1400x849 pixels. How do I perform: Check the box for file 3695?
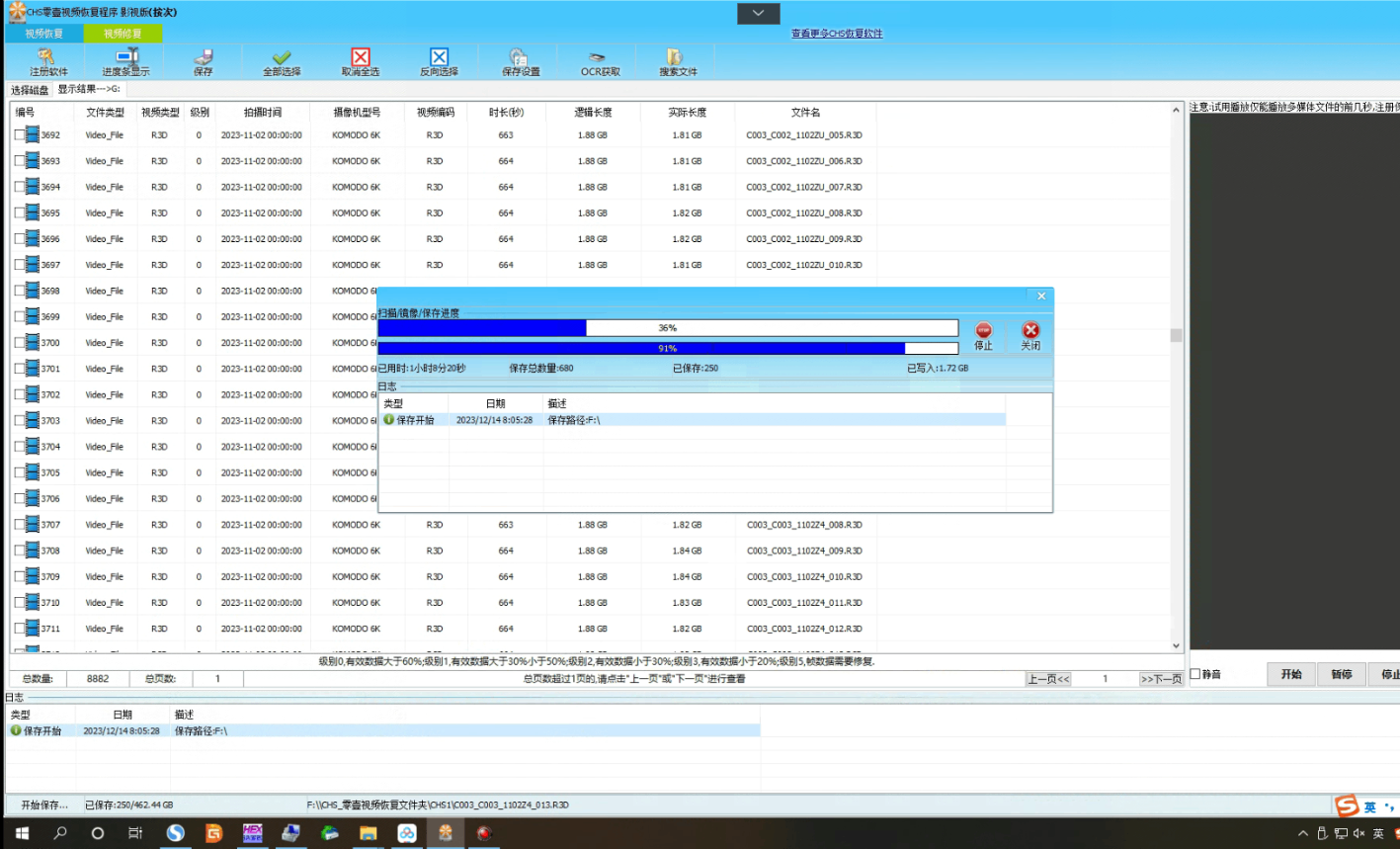coord(20,212)
